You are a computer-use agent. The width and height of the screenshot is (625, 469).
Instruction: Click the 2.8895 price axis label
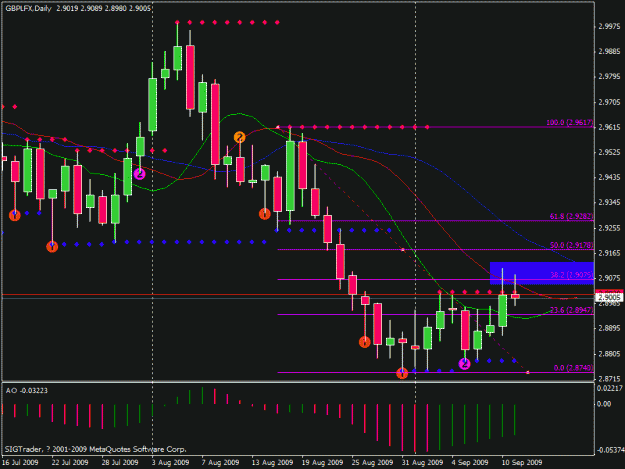(609, 328)
